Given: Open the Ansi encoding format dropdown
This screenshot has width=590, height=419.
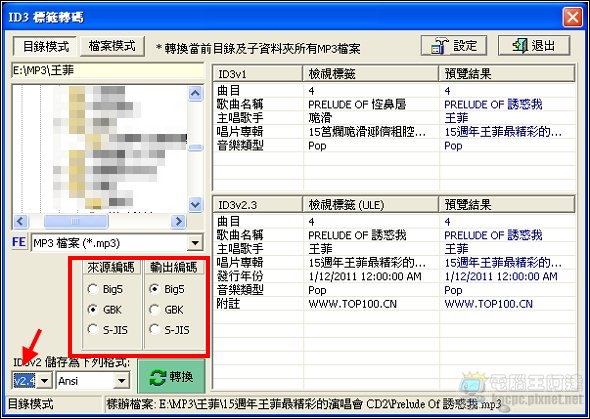Looking at the screenshot, I should tap(121, 381).
